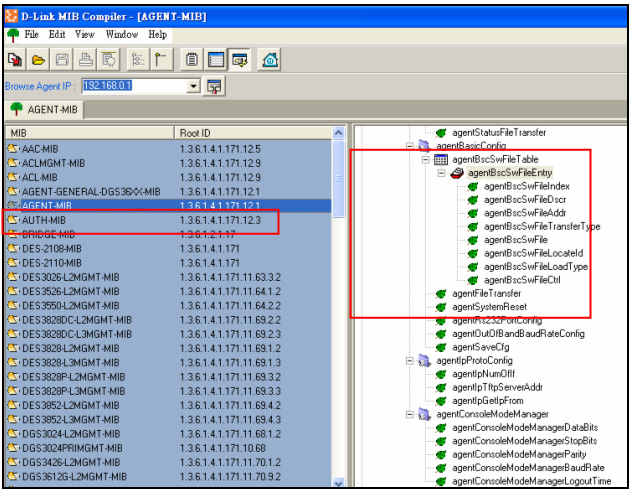Image resolution: width=631 pixels, height=493 pixels.
Task: Click the first compile MIB toolbar icon
Action: (16, 60)
